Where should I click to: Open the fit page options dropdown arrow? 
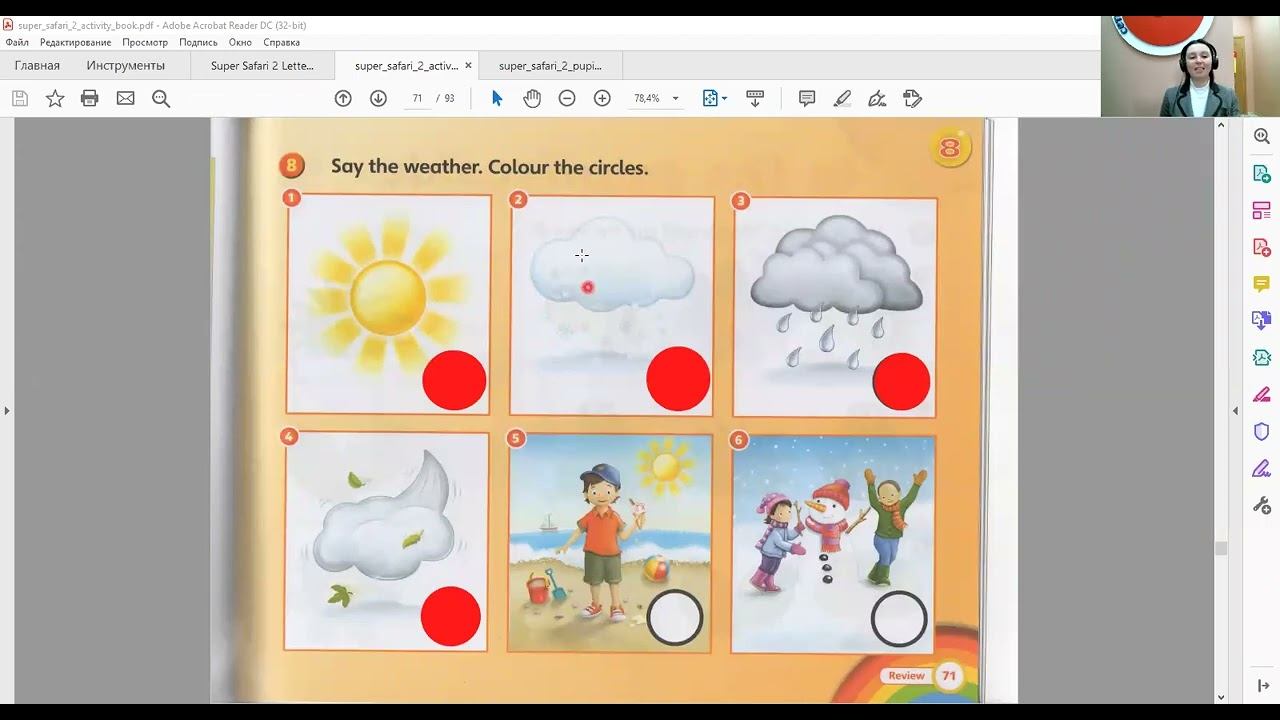coord(724,98)
